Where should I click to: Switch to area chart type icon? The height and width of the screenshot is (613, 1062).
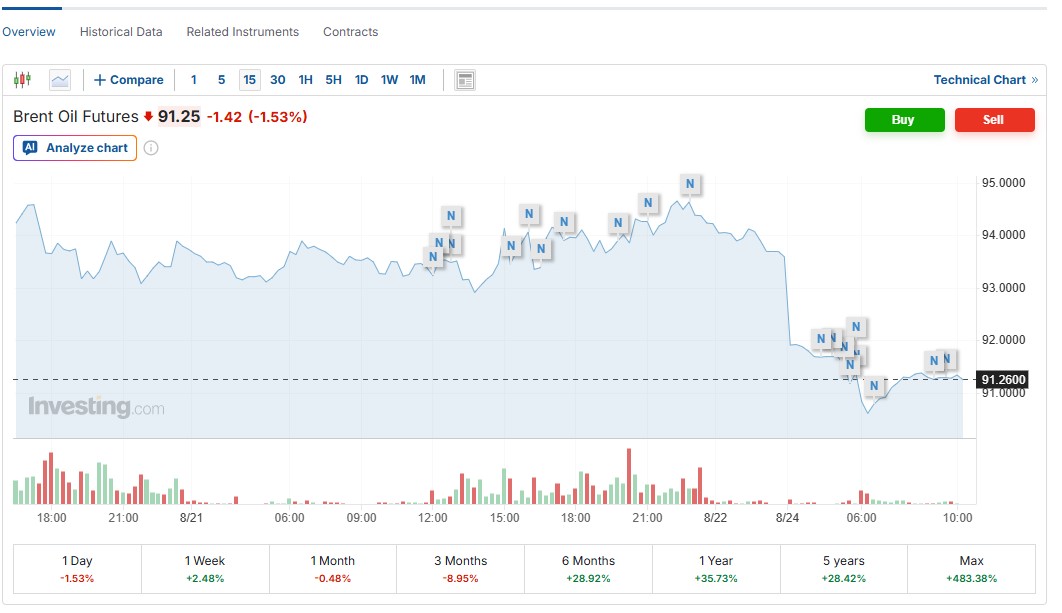(60, 80)
